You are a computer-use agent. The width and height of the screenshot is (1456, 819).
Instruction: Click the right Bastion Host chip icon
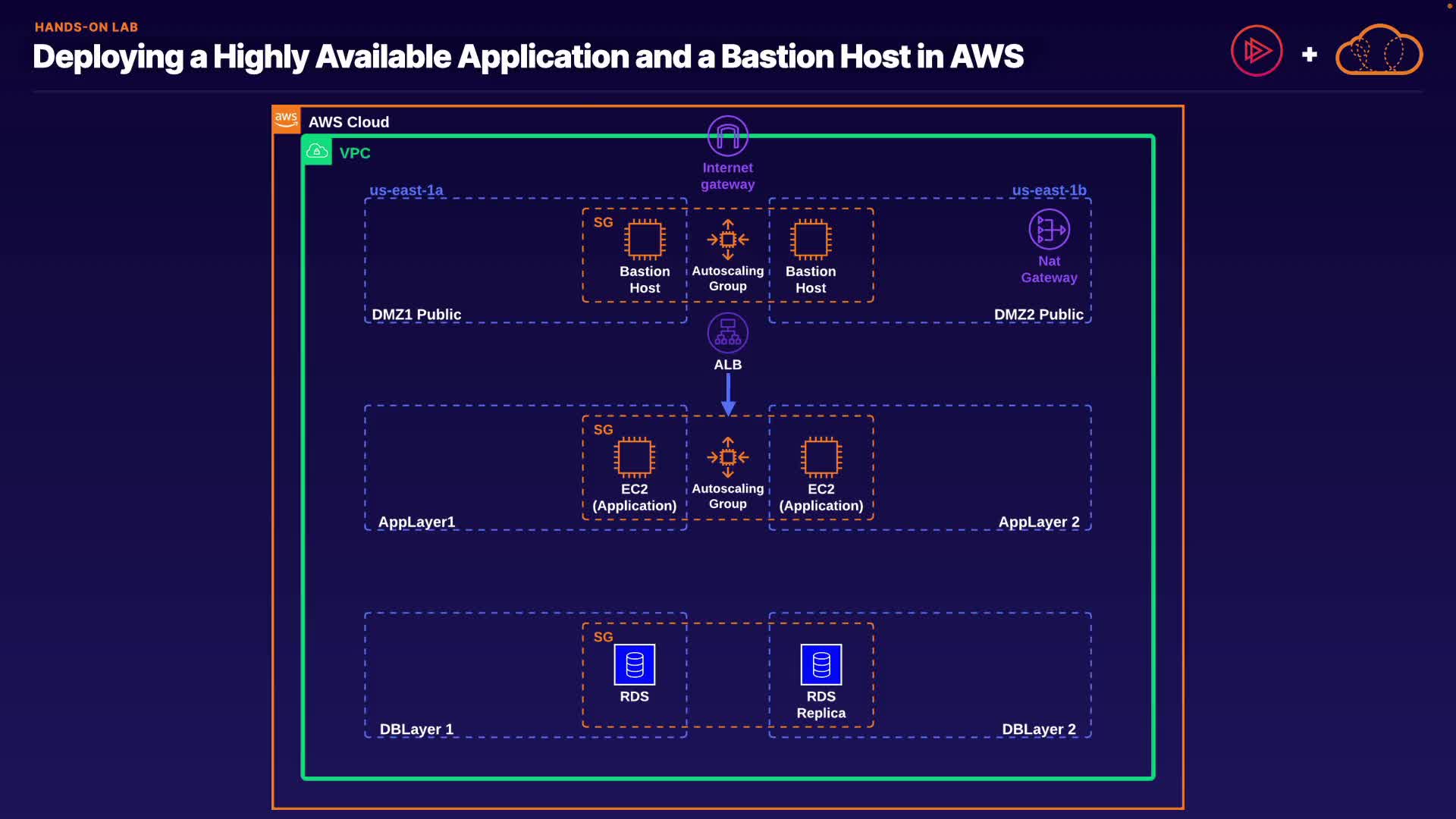coord(811,240)
